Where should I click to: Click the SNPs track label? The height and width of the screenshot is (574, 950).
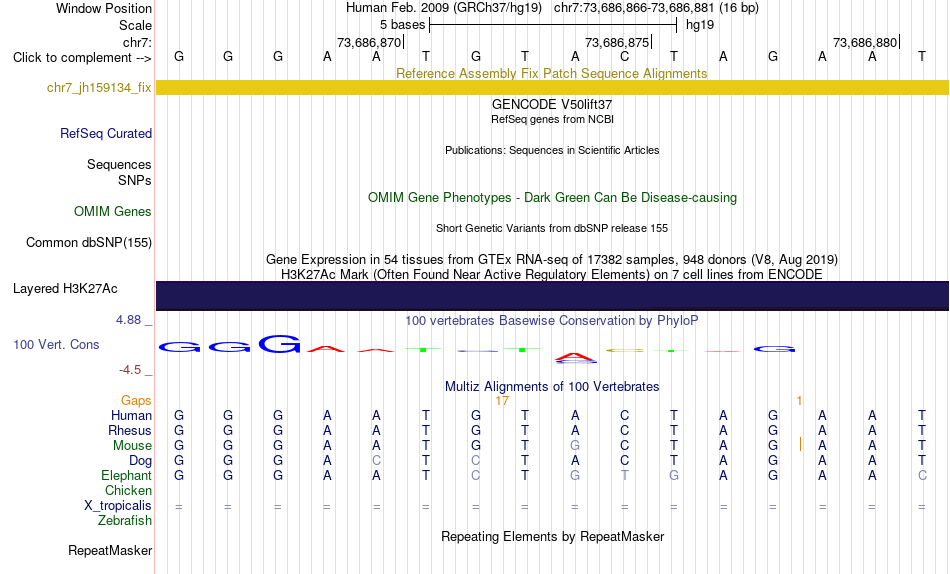[x=135, y=180]
